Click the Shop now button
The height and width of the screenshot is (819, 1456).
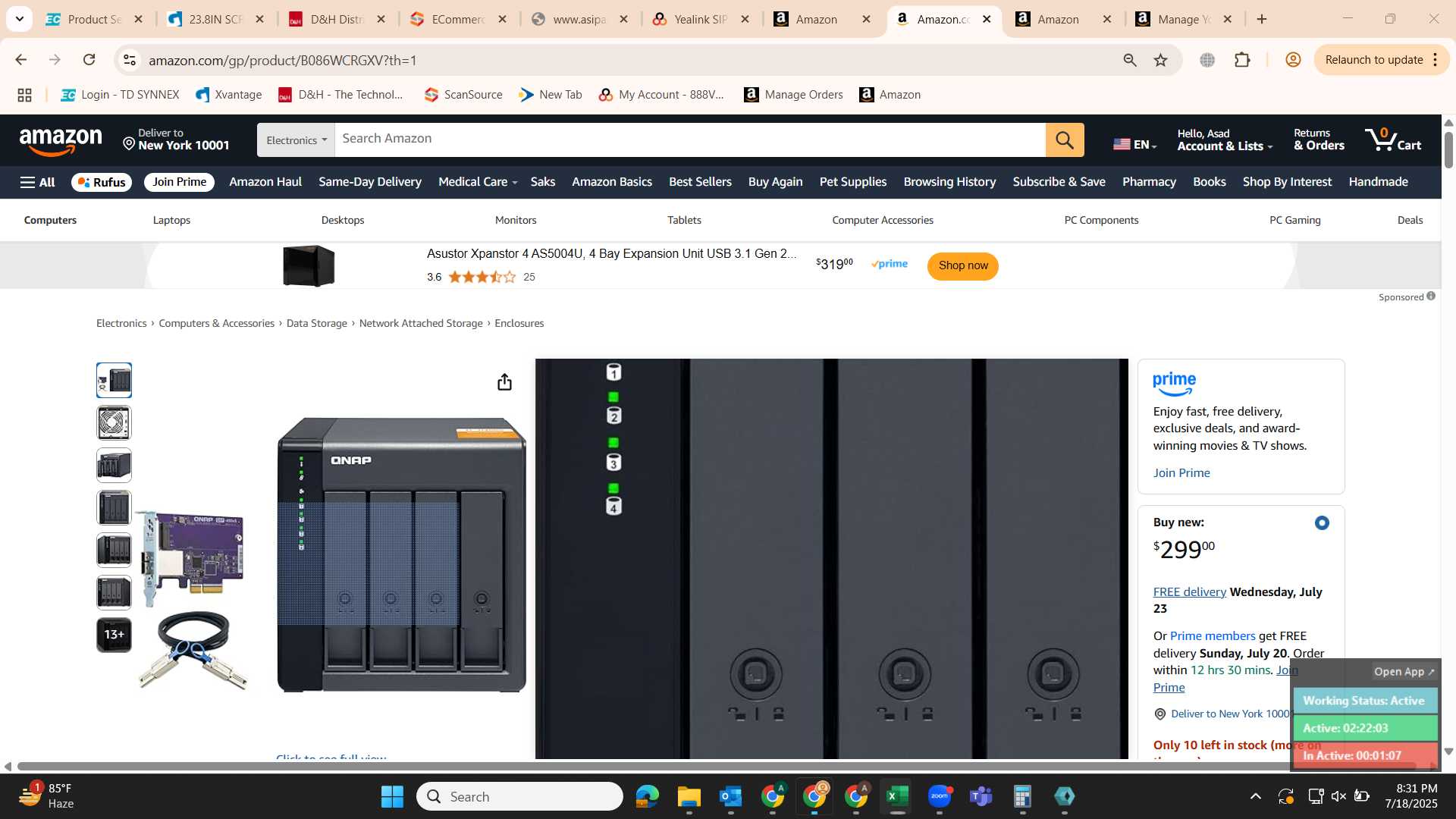(962, 265)
